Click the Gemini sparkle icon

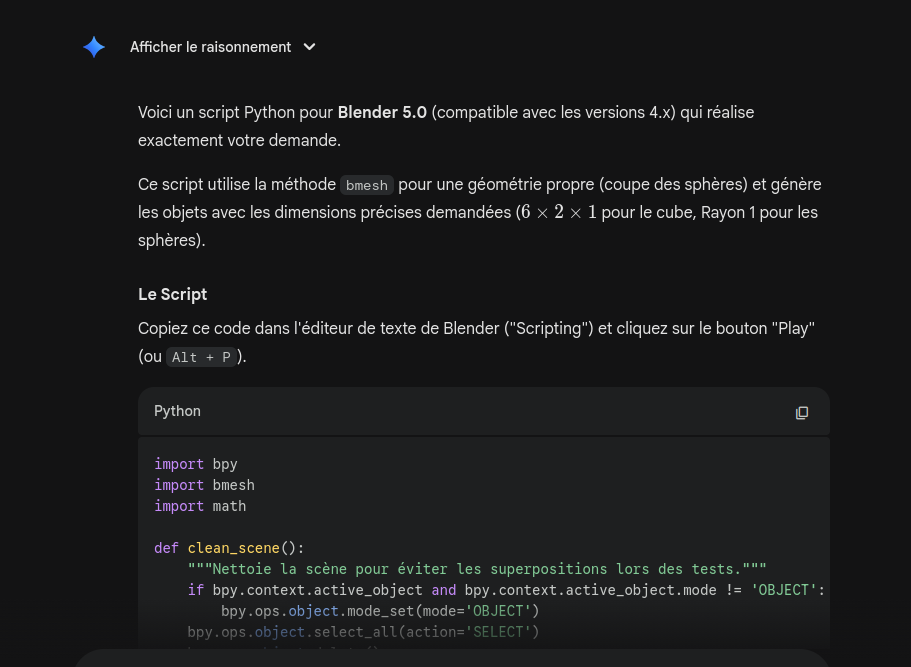pos(94,47)
